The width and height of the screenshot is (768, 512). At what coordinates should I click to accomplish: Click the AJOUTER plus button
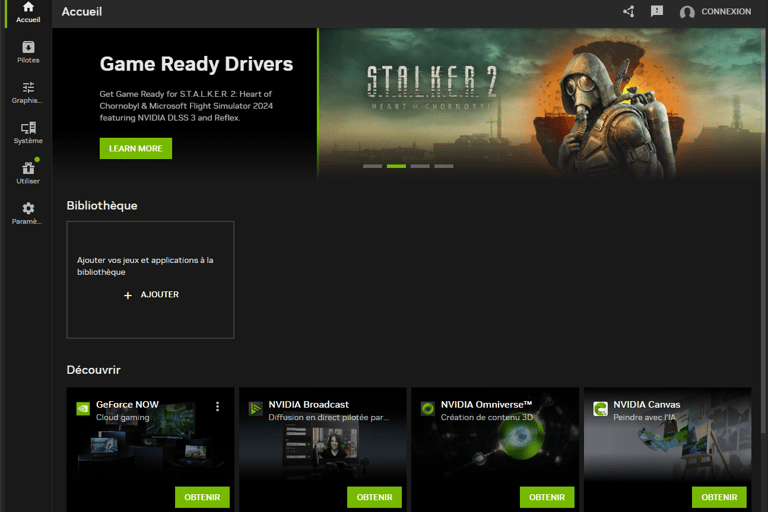coord(151,294)
